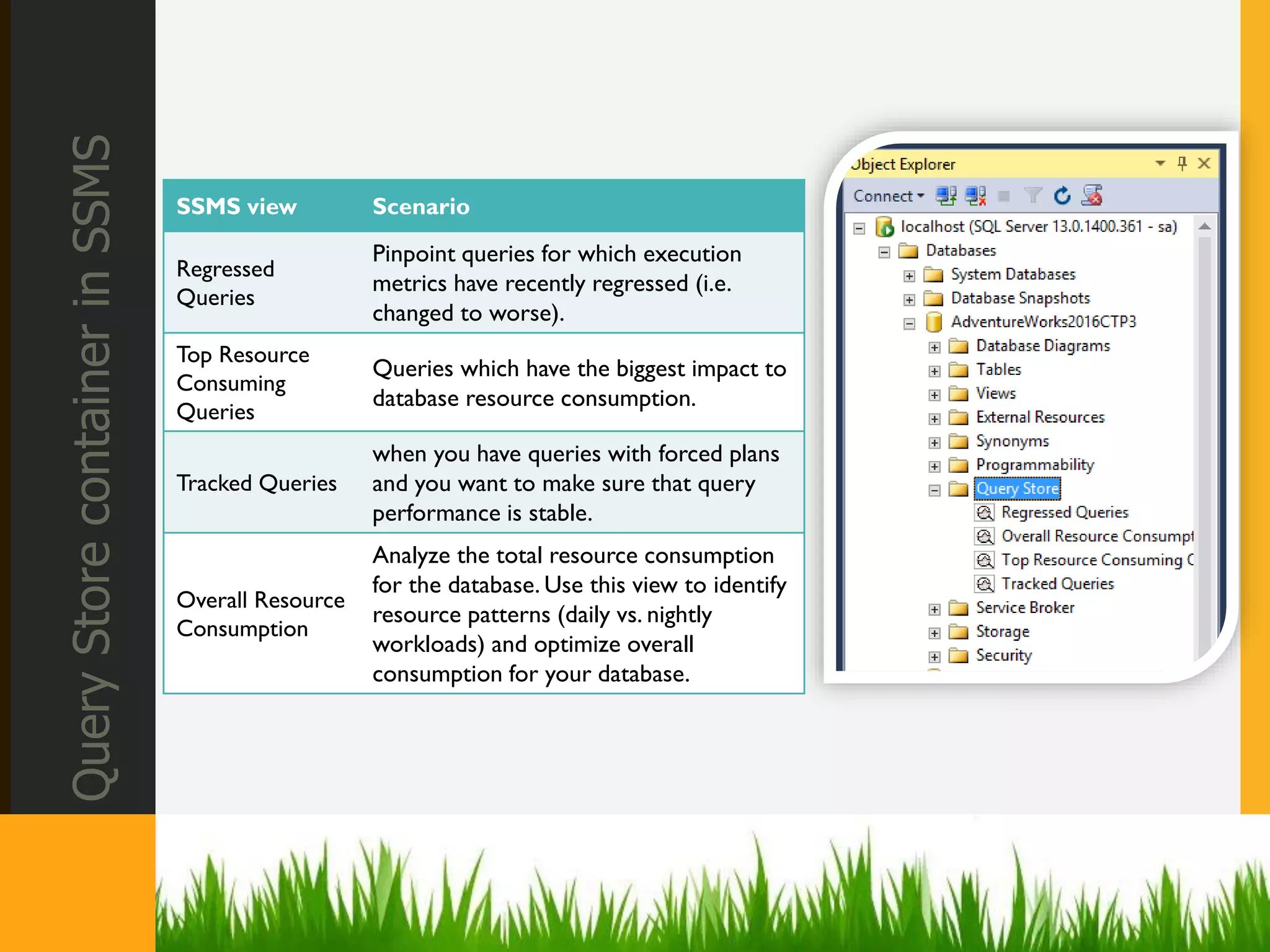Select the Storage tree item
The height and width of the screenshot is (952, 1270).
click(x=1003, y=632)
